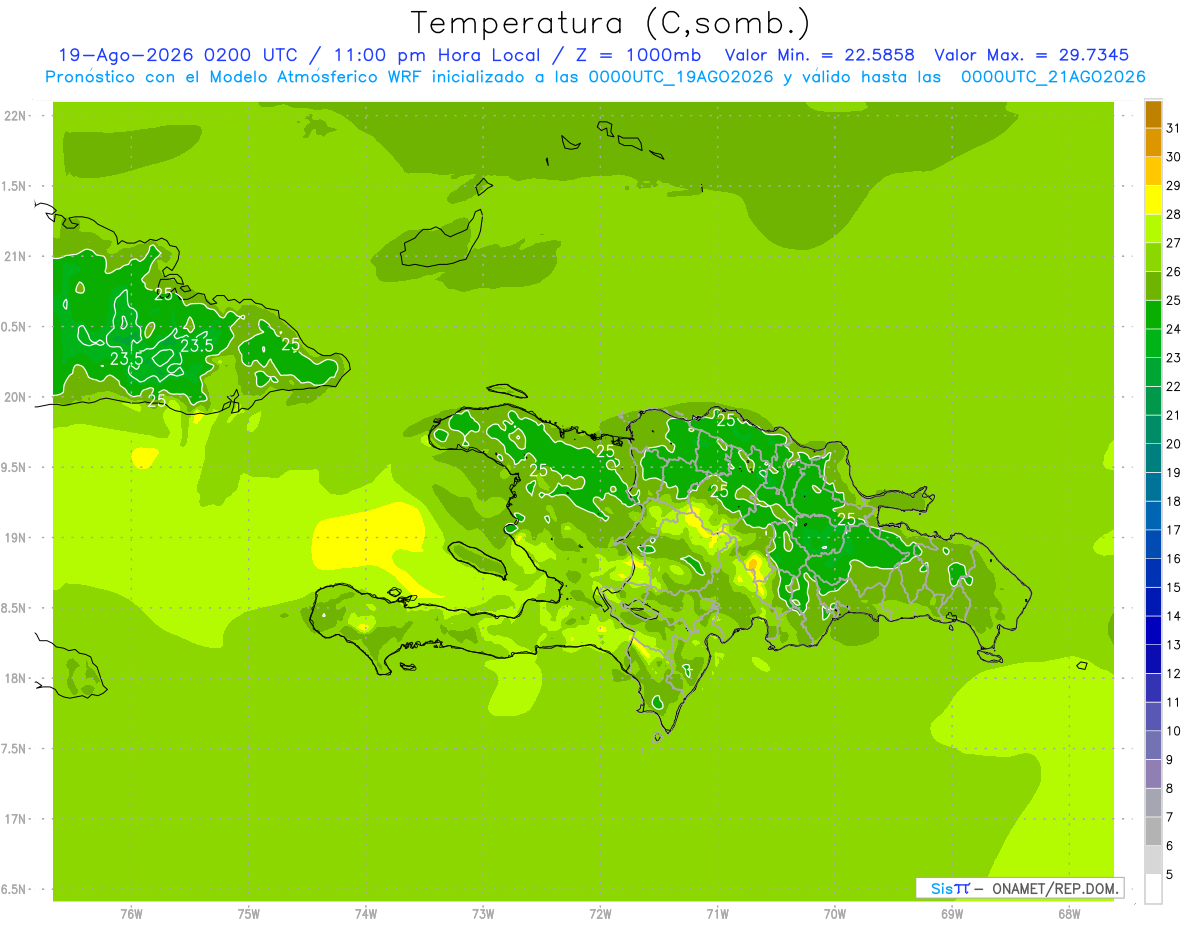1200x927 pixels.
Task: Click the white legend swatch below 5
Action: click(x=1153, y=889)
